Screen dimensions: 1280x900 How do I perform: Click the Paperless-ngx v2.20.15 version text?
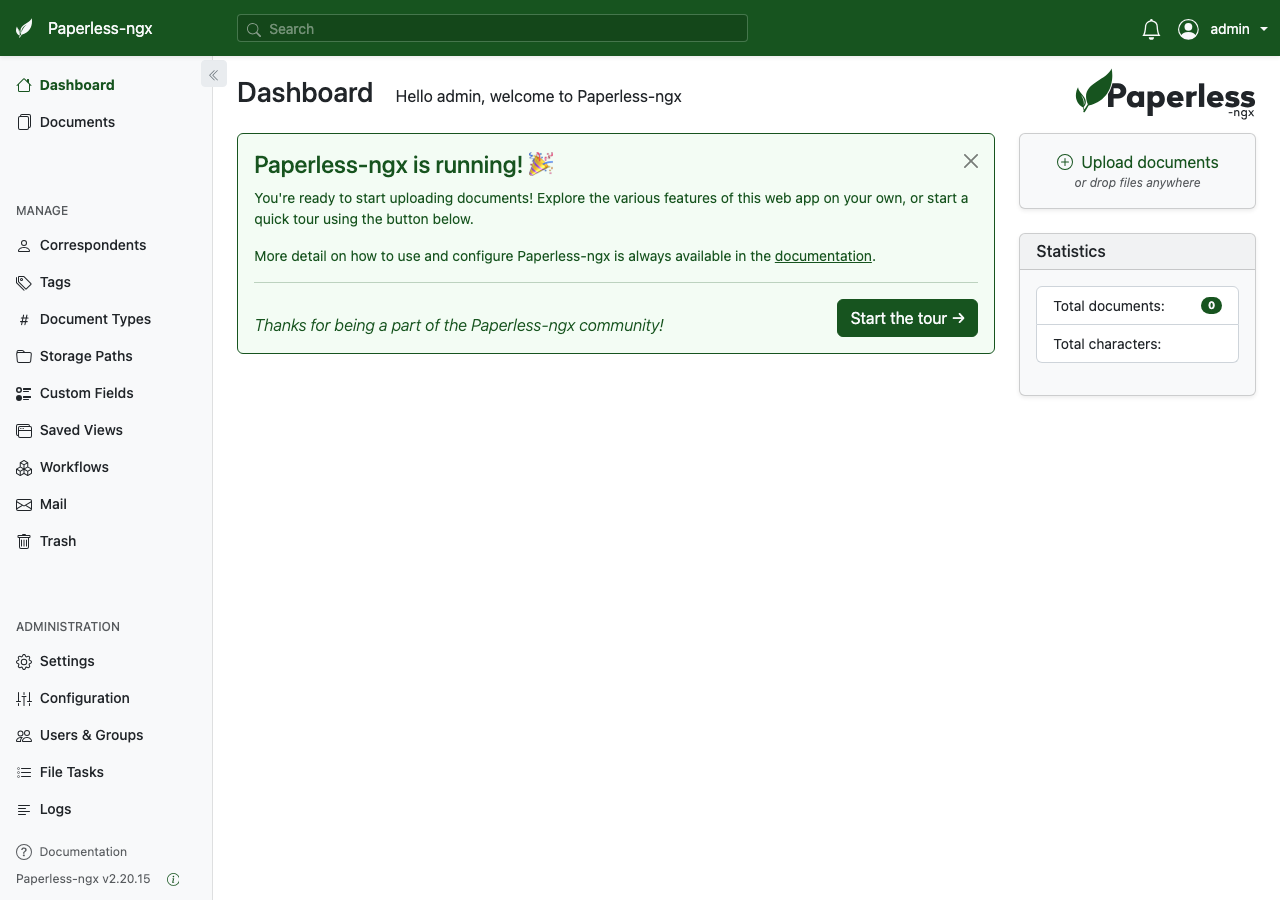(x=83, y=879)
